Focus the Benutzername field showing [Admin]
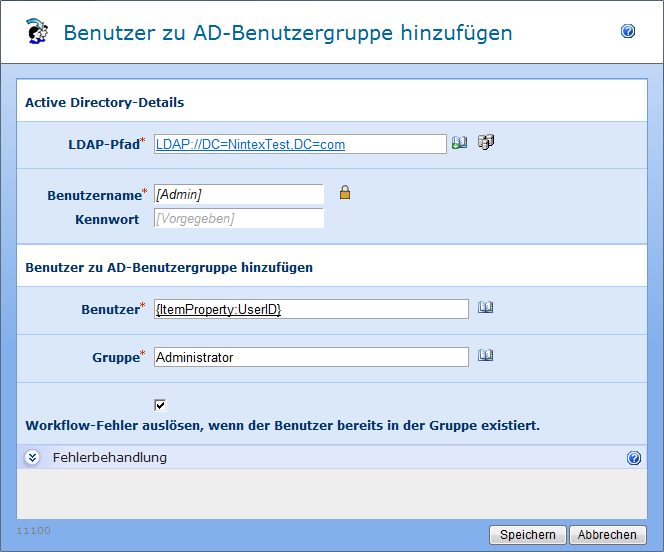Viewport: 664px width, 552px height. click(238, 194)
